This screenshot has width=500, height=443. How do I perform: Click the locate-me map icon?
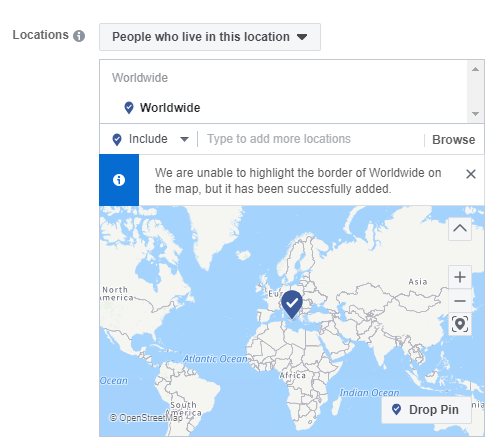click(x=460, y=324)
